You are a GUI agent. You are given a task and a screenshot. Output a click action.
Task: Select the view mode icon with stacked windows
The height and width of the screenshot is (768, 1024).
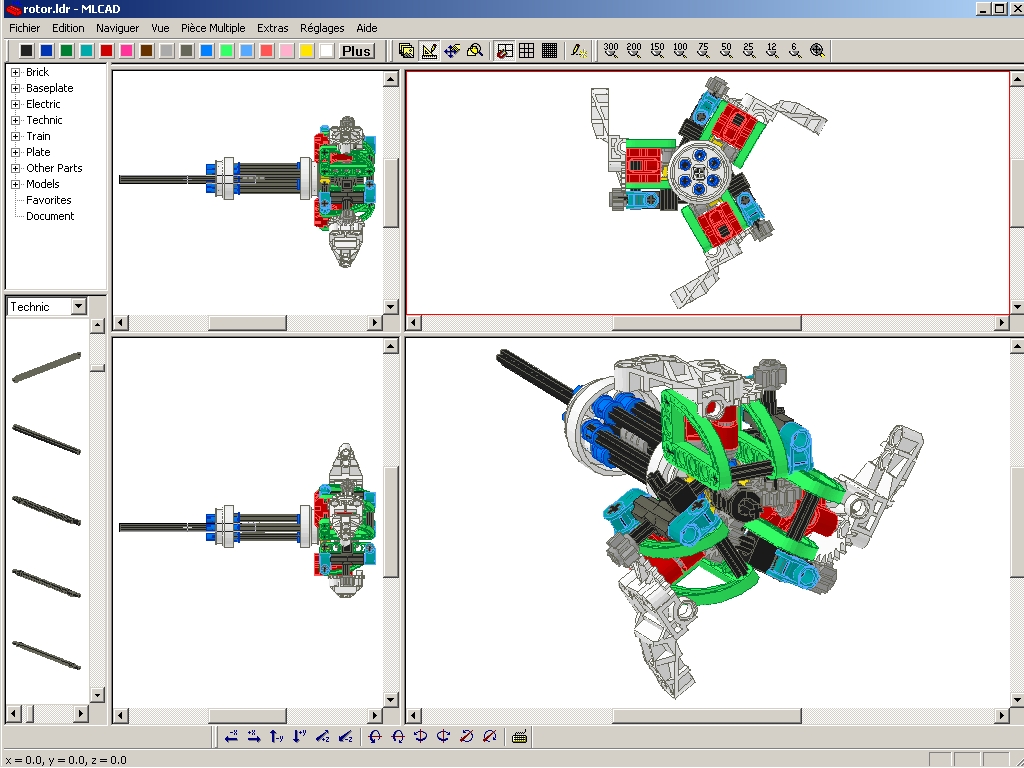[406, 50]
